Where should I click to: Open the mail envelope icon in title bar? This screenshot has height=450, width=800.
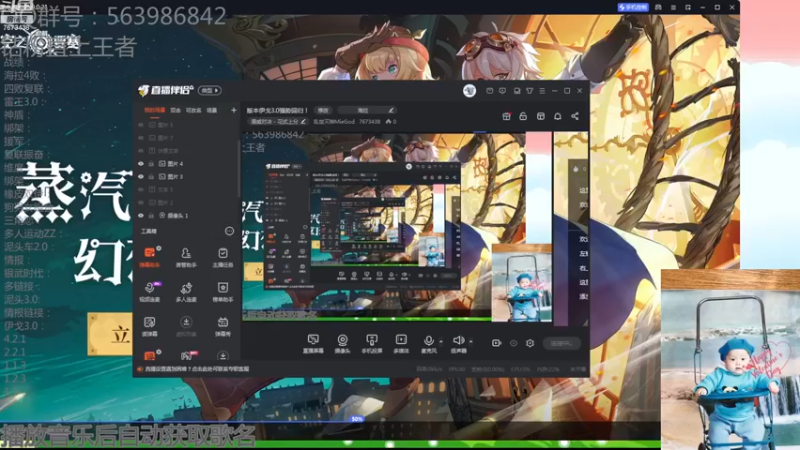(x=489, y=91)
